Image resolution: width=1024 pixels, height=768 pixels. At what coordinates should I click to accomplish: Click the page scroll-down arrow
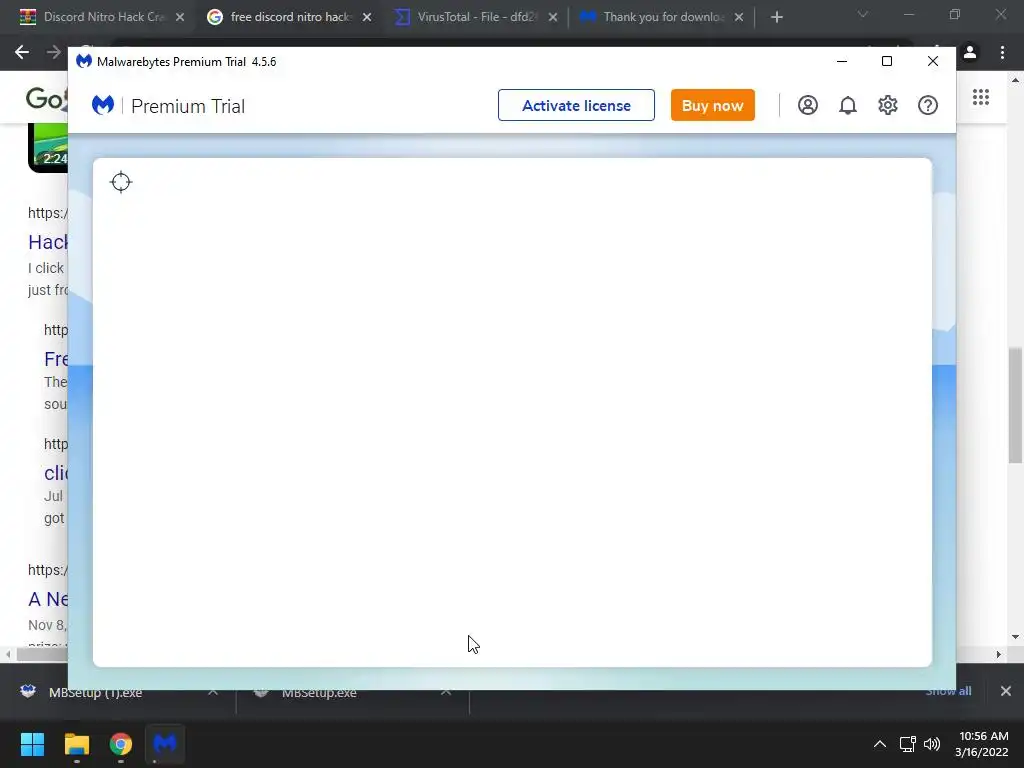click(1015, 637)
